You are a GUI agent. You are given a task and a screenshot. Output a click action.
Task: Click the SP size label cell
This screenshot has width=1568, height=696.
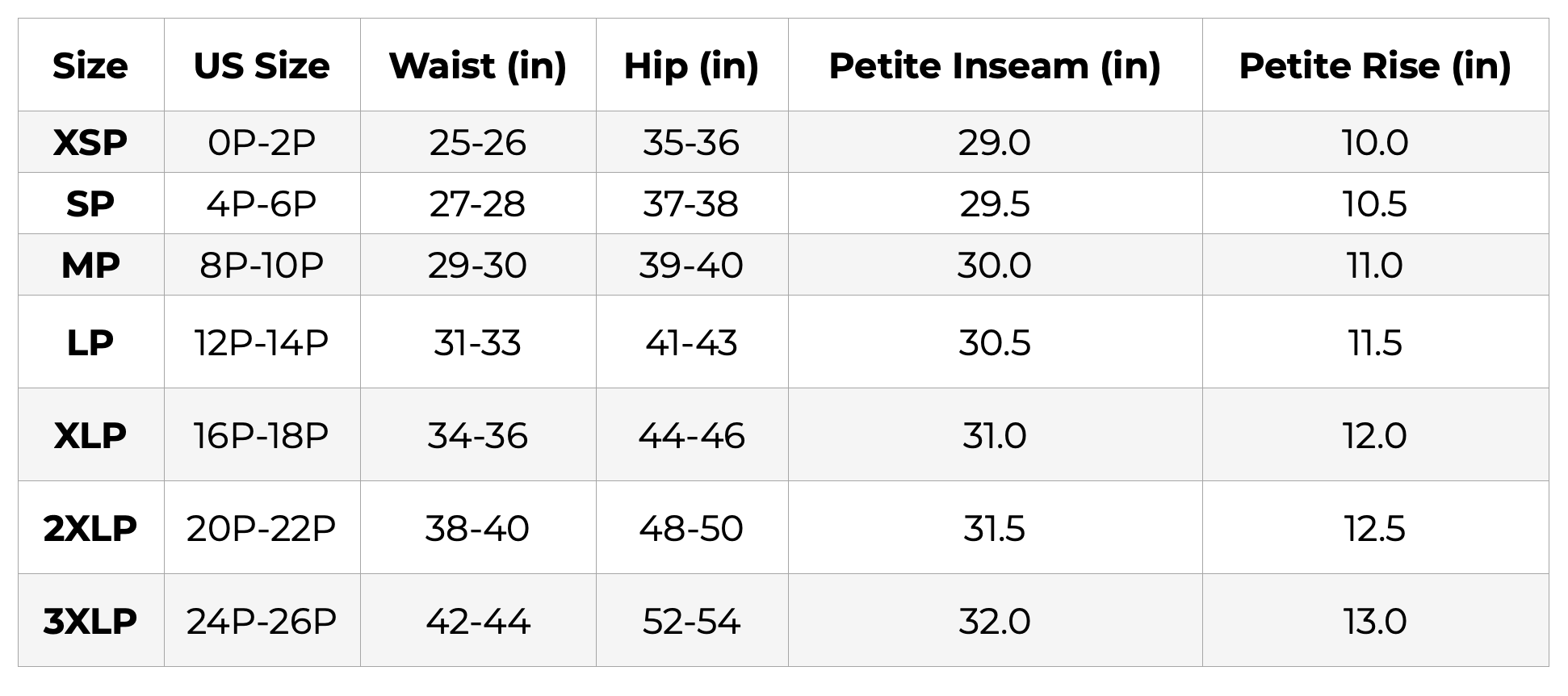click(90, 203)
